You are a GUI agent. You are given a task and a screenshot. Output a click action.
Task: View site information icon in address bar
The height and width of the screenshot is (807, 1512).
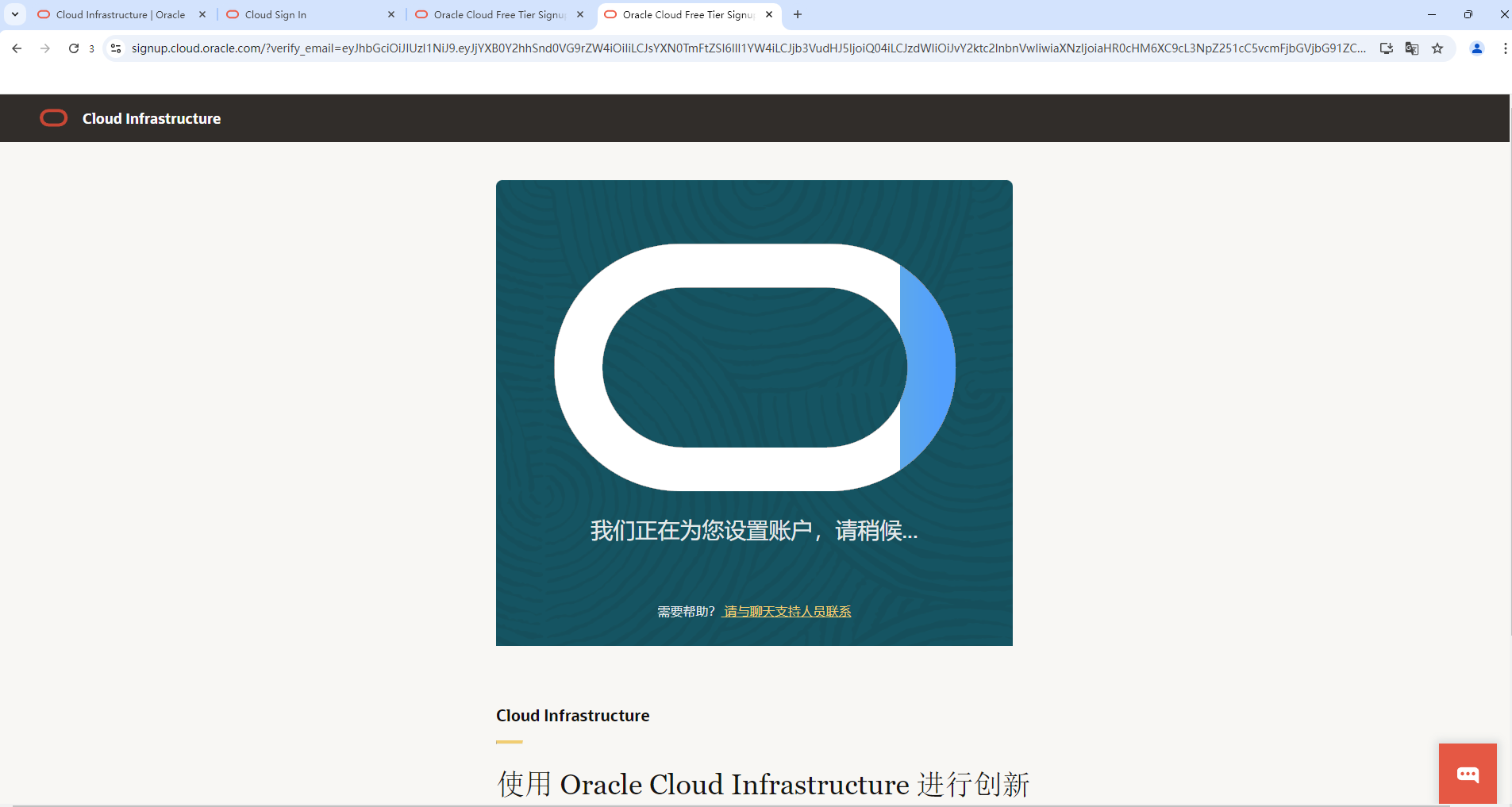(x=116, y=48)
